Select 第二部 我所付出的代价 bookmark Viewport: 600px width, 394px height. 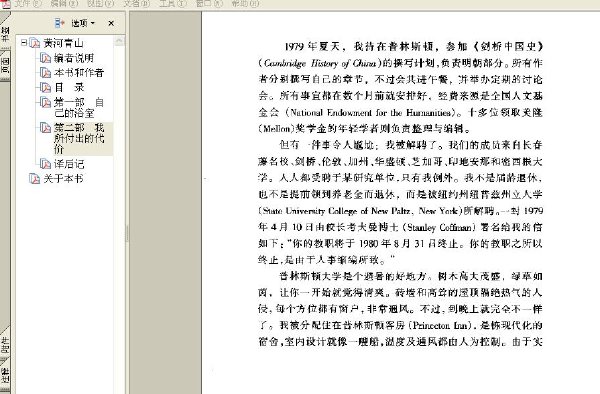tap(79, 138)
